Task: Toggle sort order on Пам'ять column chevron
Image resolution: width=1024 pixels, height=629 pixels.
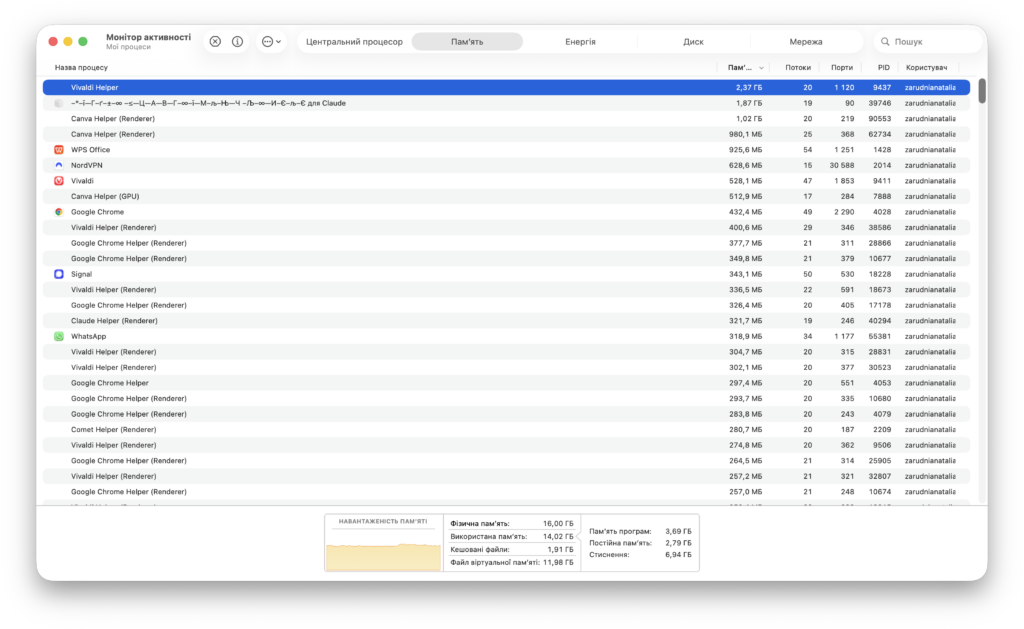Action: pos(762,68)
